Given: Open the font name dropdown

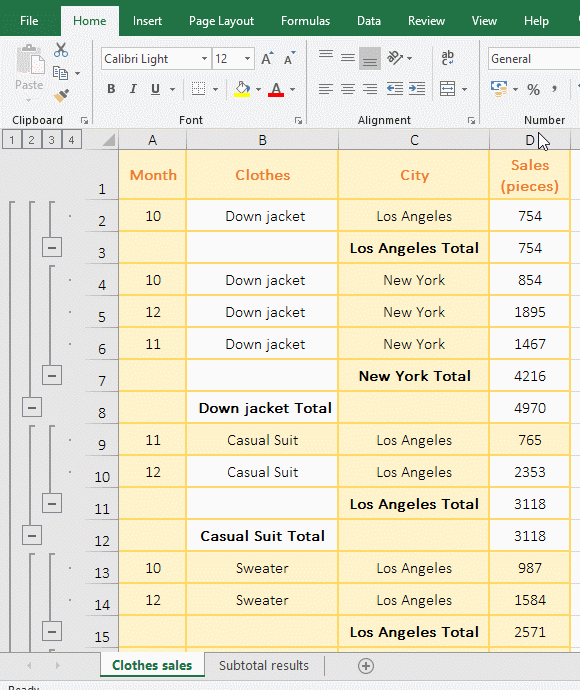Looking at the screenshot, I should pyautogui.click(x=204, y=59).
